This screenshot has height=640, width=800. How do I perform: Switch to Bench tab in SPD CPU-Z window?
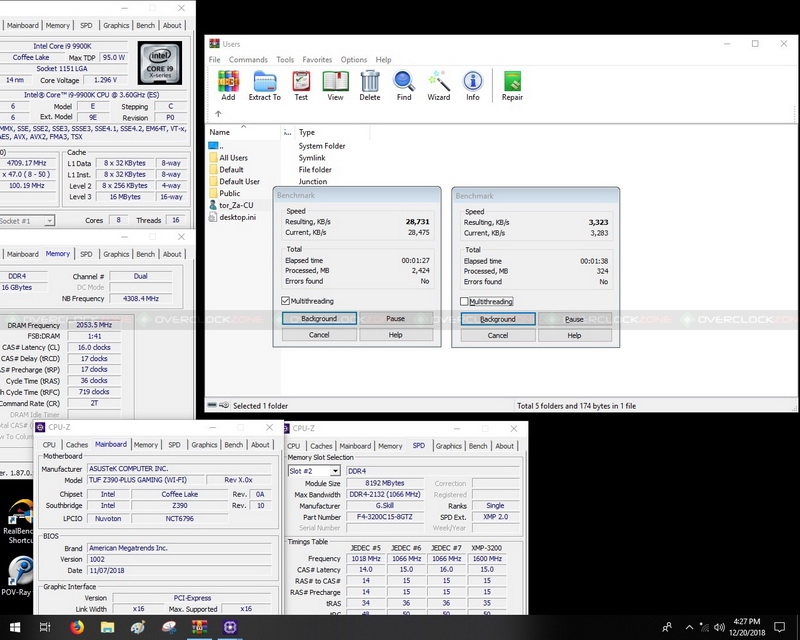[x=478, y=446]
